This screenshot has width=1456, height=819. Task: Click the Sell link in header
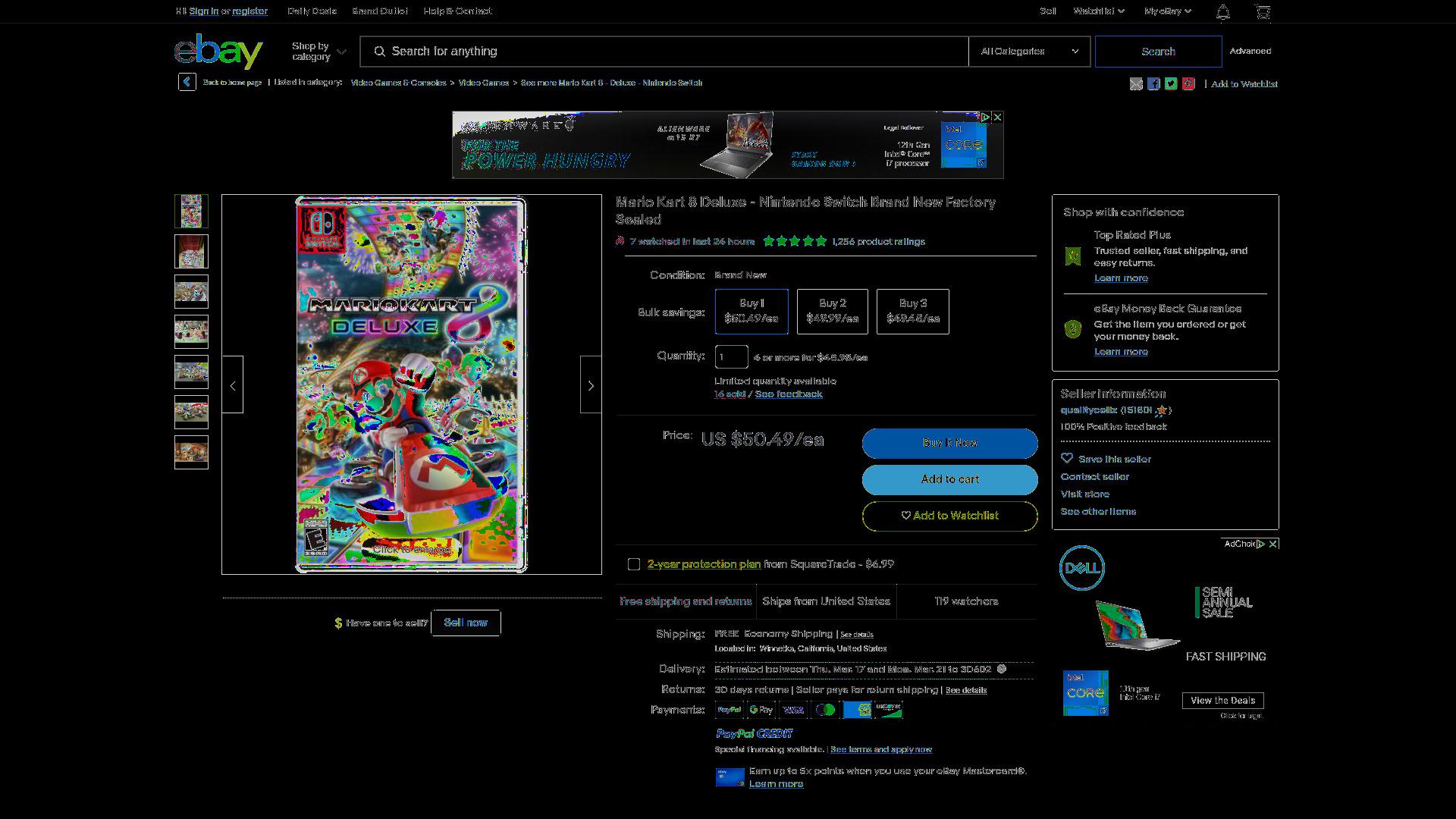[1048, 11]
